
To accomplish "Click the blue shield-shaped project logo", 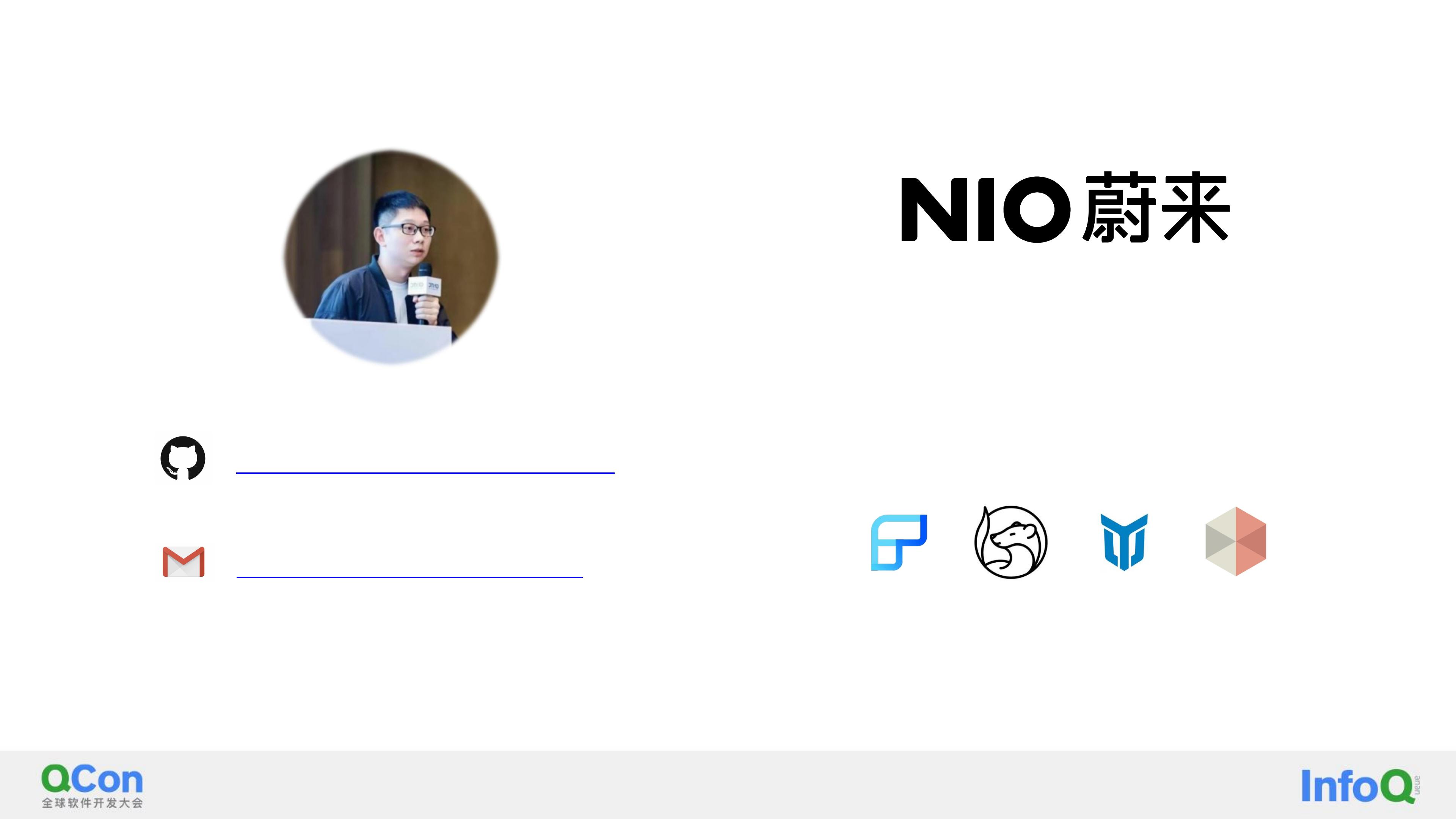I will tap(1123, 542).
